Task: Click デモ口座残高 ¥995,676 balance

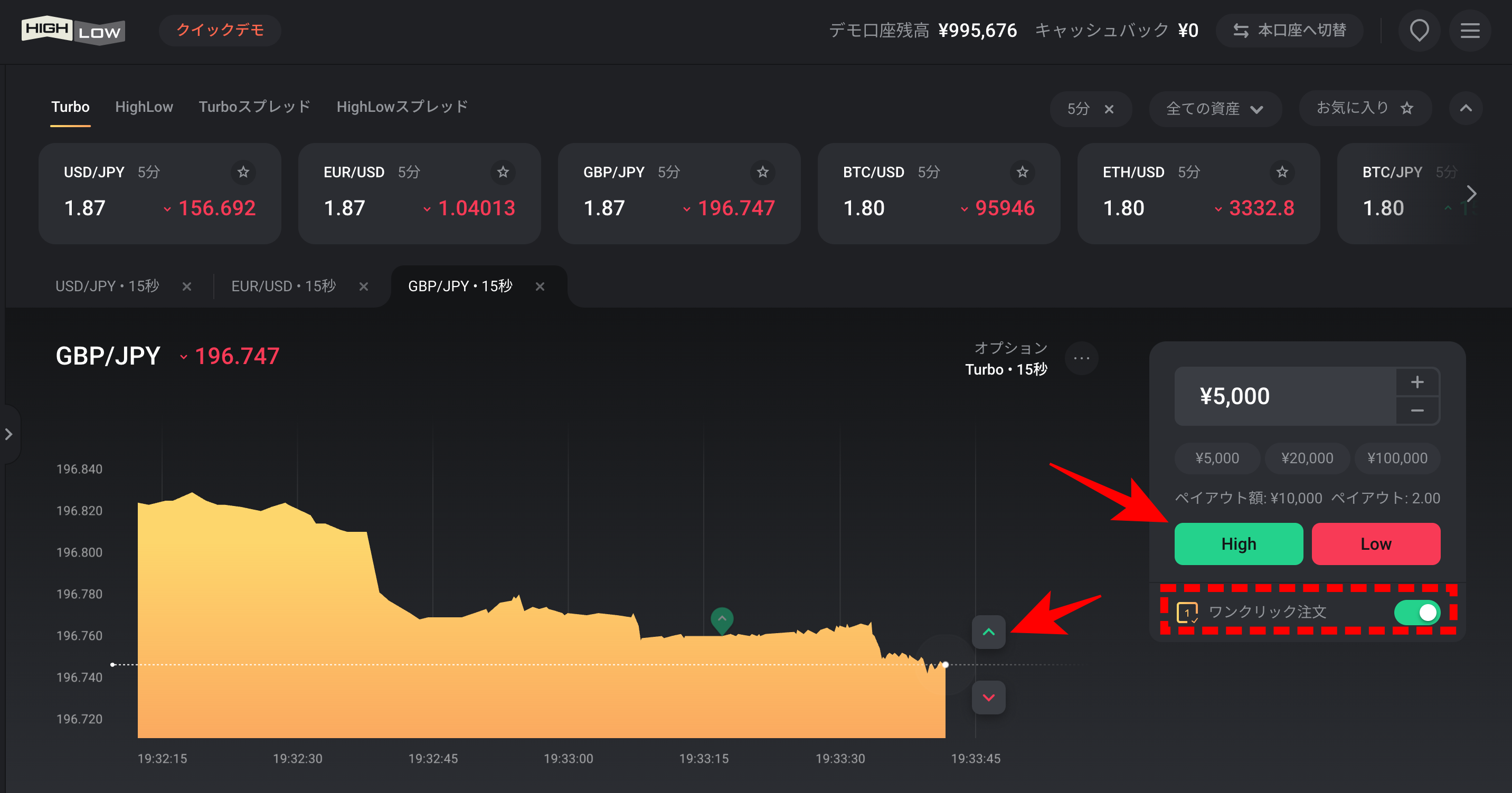Action: click(923, 31)
